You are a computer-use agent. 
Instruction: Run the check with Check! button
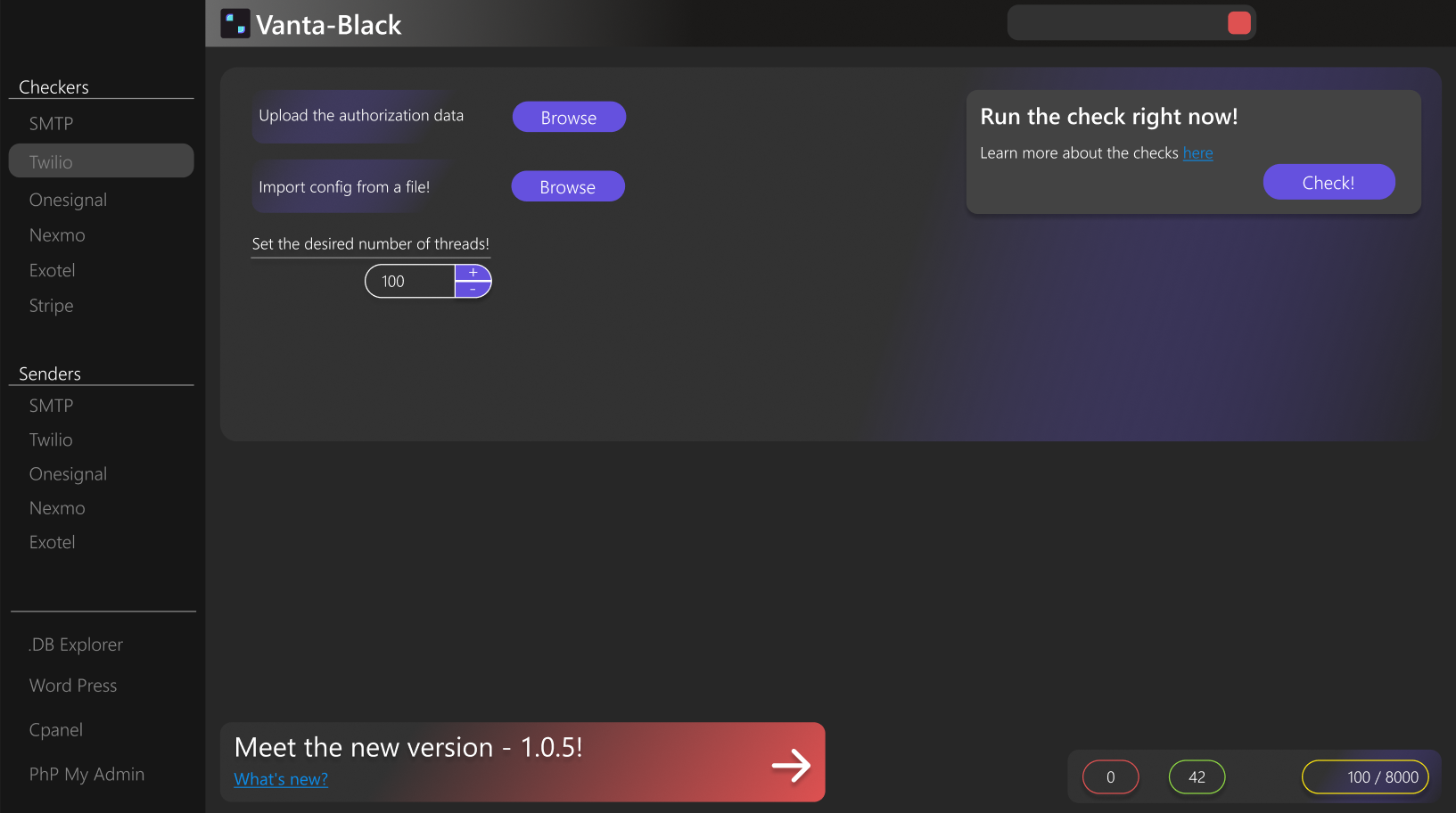1328,182
